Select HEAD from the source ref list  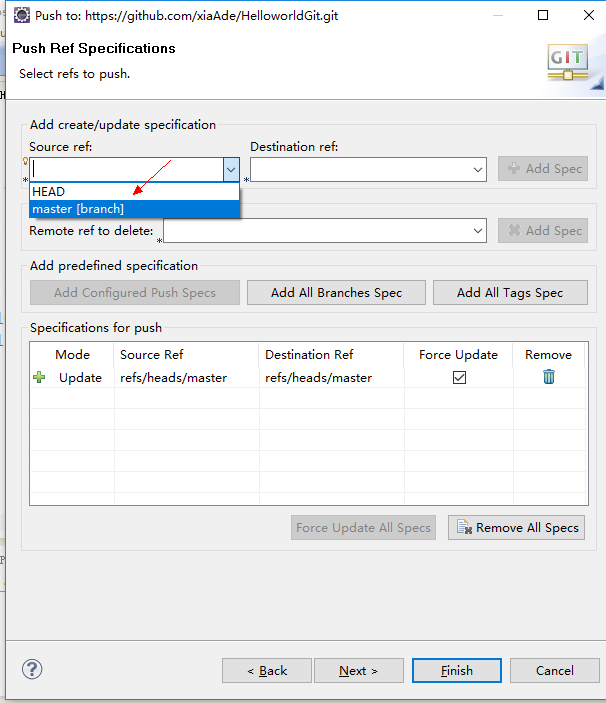[134, 192]
